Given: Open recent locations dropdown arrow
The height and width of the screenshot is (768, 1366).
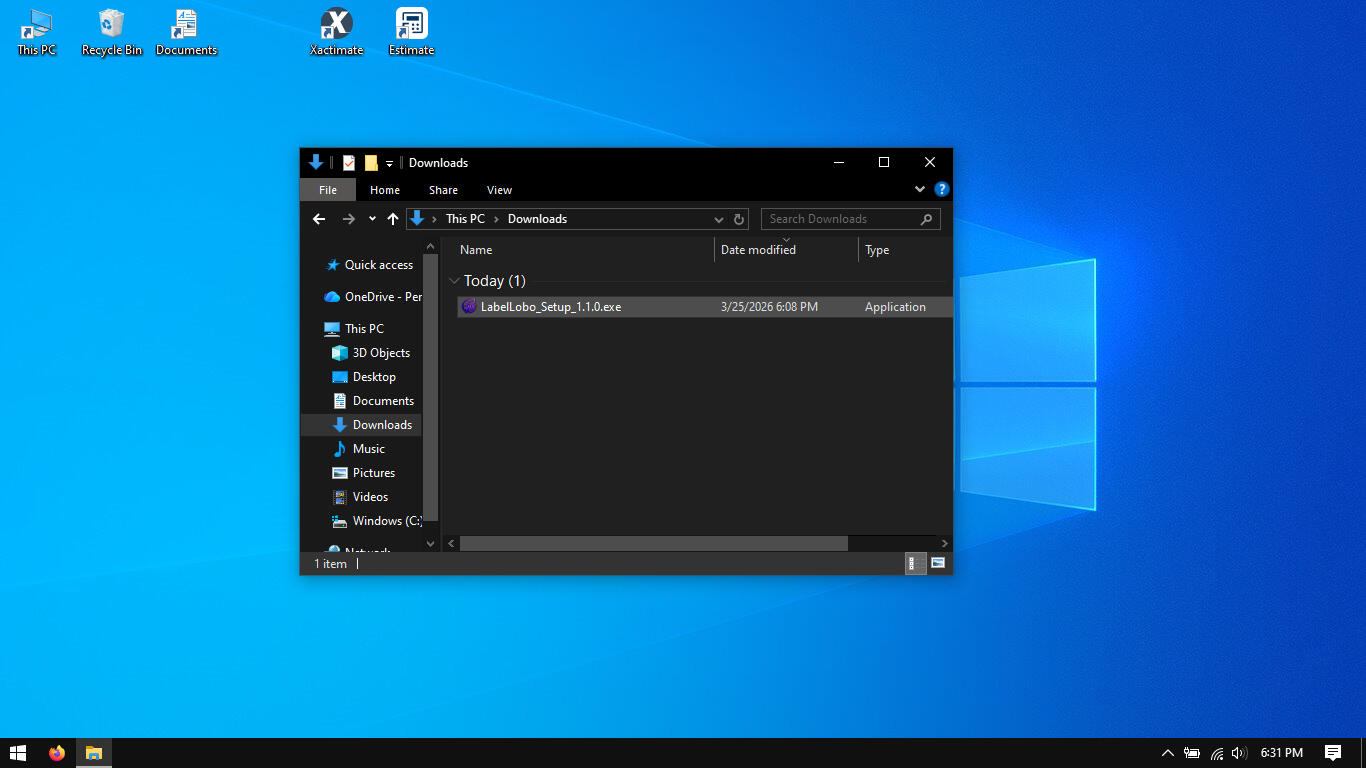Looking at the screenshot, I should pos(372,219).
